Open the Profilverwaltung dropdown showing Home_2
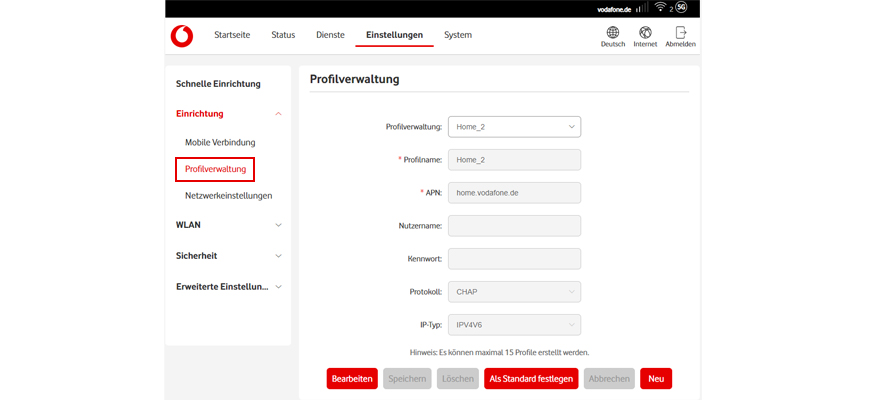Image resolution: width=879 pixels, height=400 pixels. pos(514,127)
